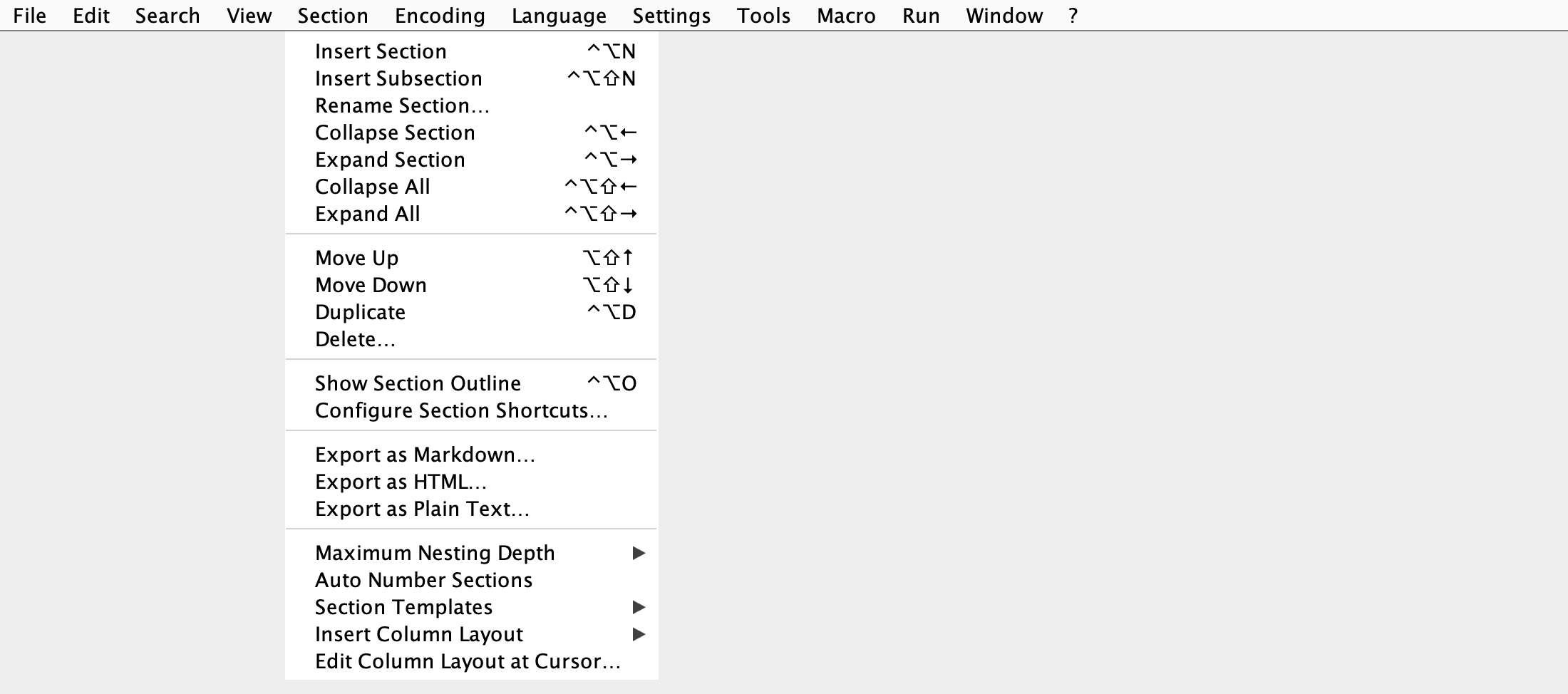Open the View menu
The image size is (1568, 694).
point(249,16)
